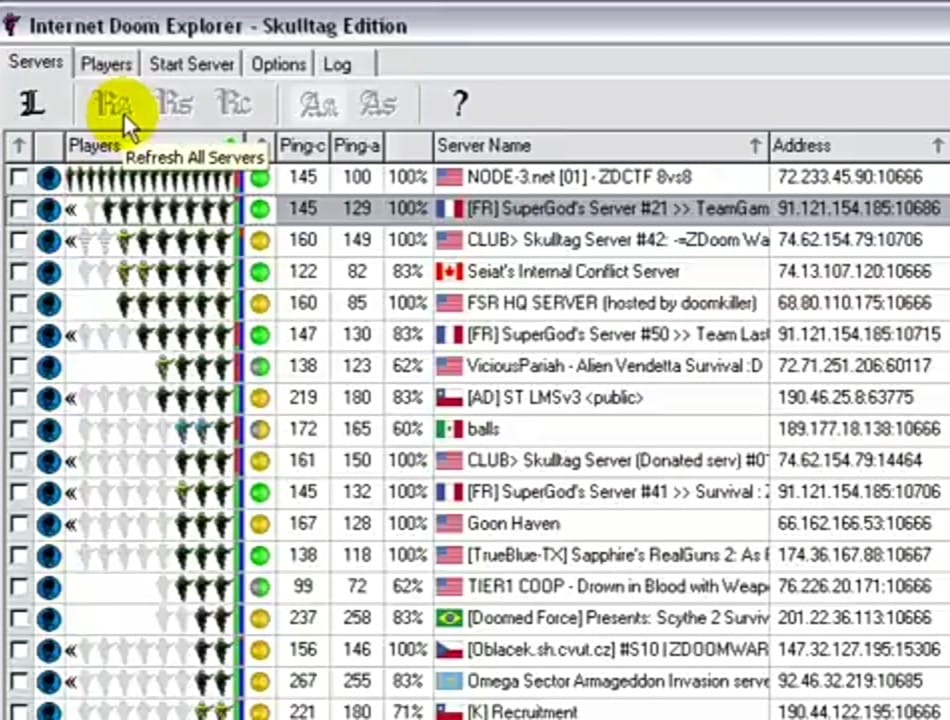Click the Mexican flag beside balls server
Viewport: 950px width, 720px height.
[449, 430]
